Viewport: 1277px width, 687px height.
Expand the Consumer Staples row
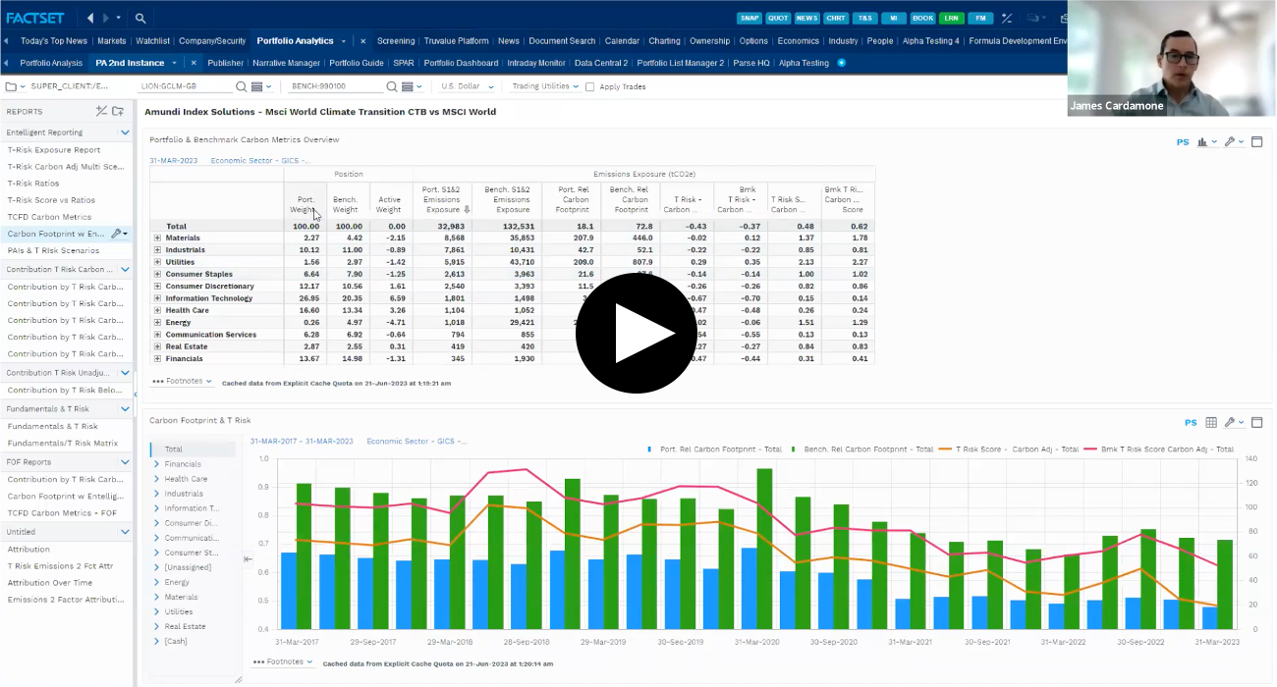(157, 274)
